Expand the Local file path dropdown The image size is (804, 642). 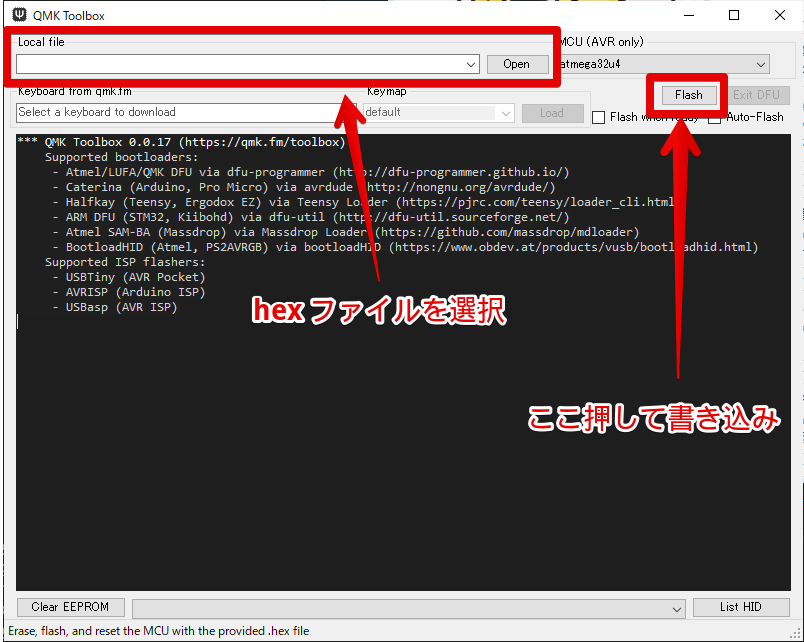click(471, 65)
